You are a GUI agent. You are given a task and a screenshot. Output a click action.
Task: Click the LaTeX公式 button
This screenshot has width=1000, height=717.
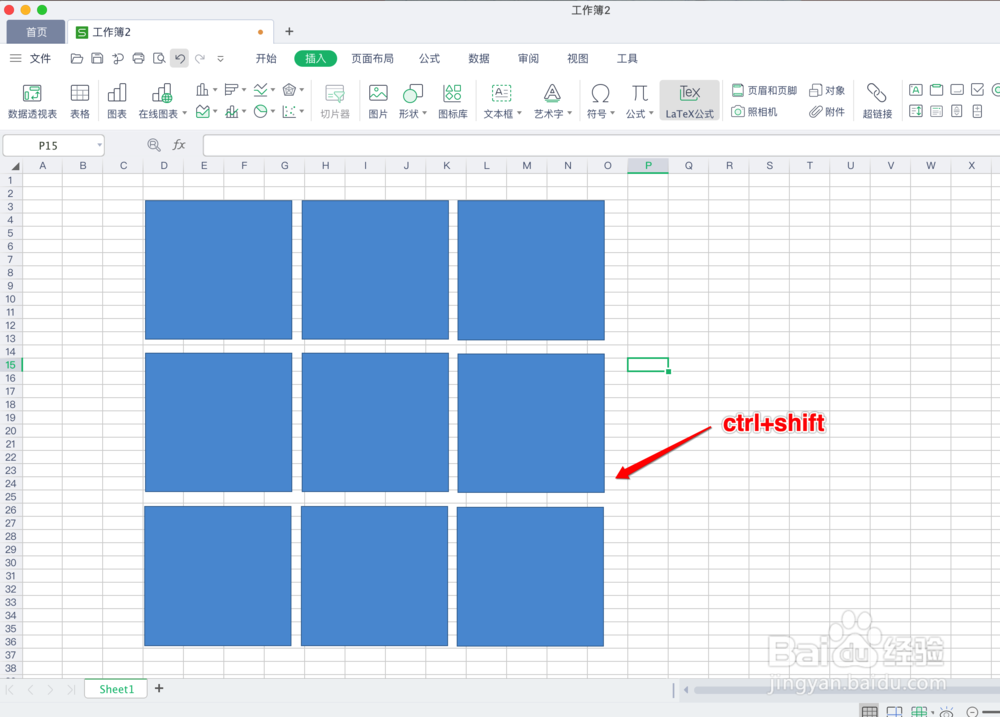click(689, 101)
